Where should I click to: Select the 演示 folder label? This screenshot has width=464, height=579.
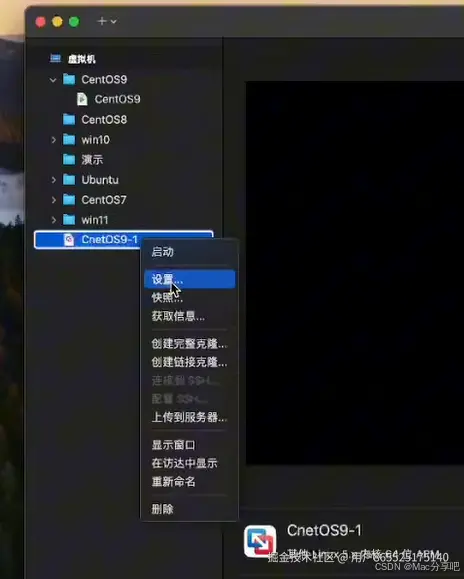[92, 160]
